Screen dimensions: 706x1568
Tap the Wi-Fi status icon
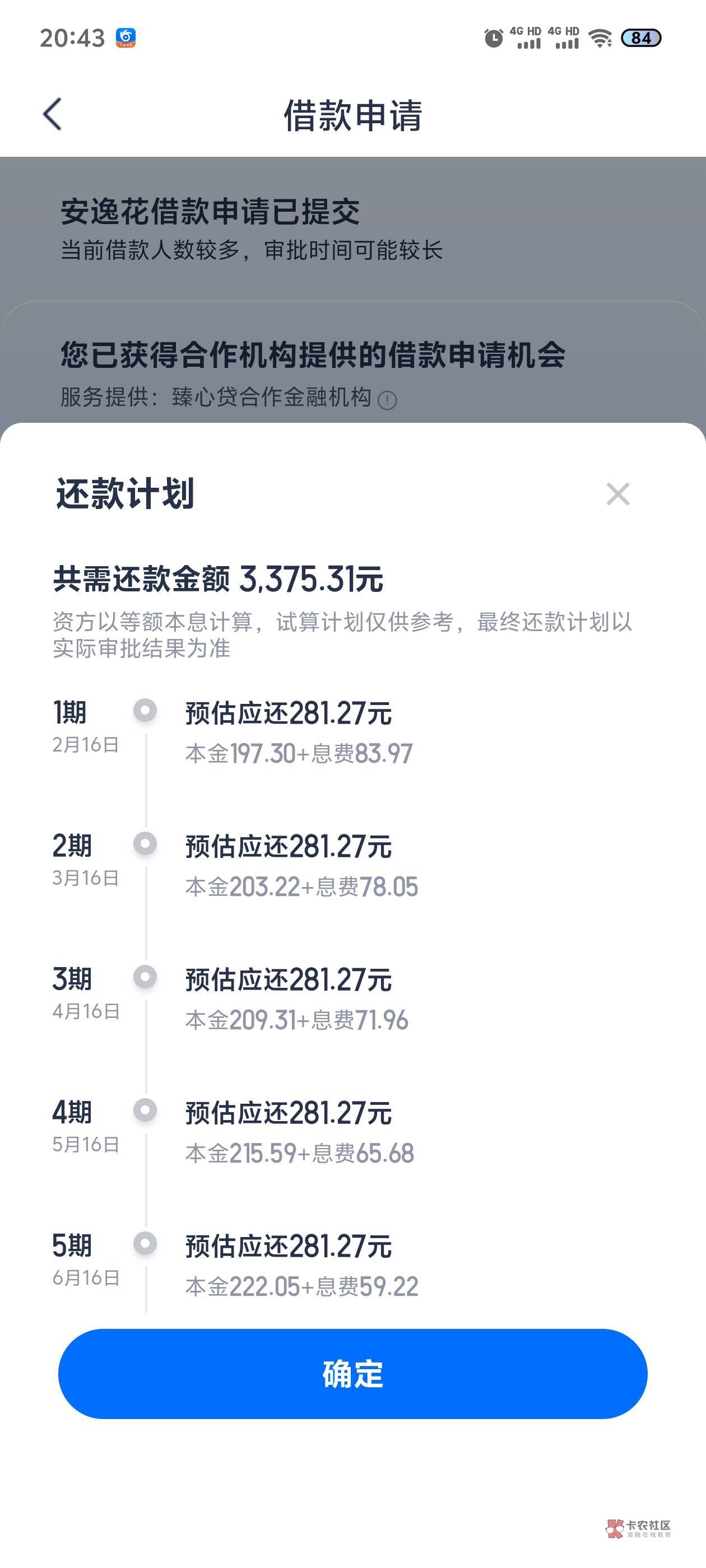(x=600, y=38)
